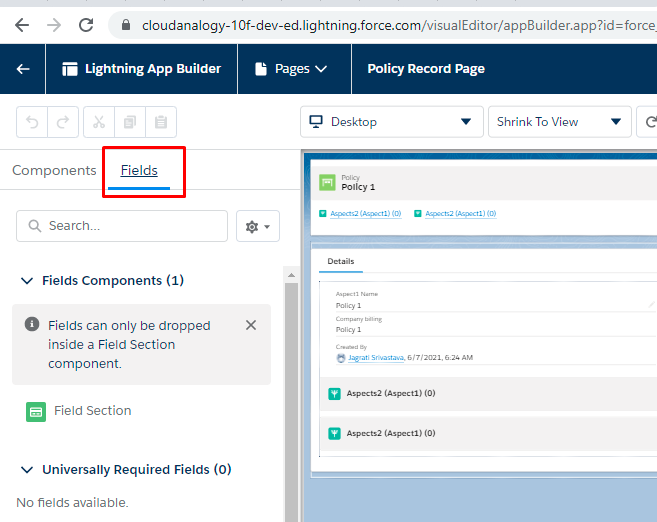Screen dimensions: 657x522
Task: Click the Copy toolbar icon
Action: pos(130,122)
